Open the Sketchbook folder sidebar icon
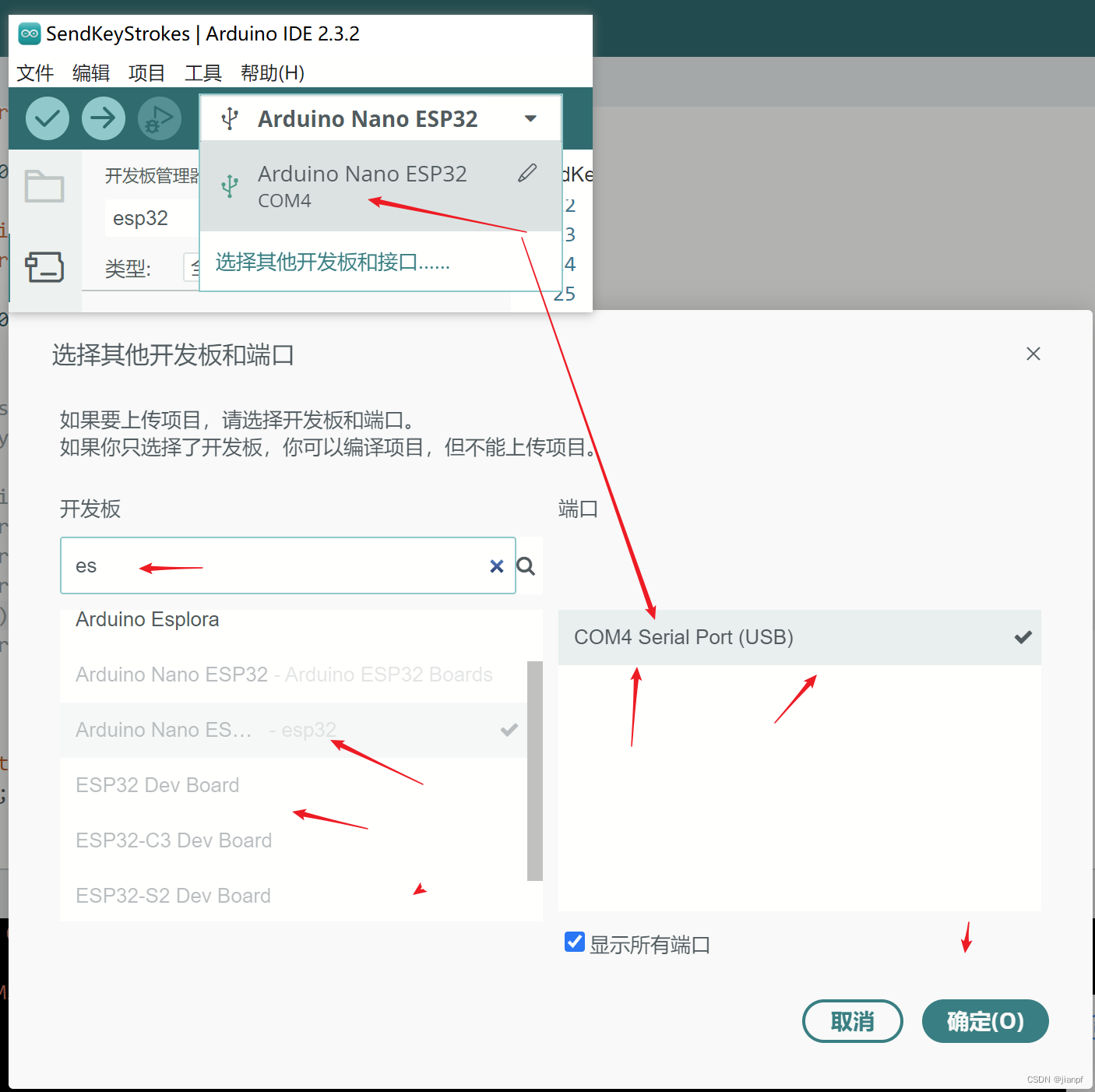1095x1092 pixels. [44, 186]
